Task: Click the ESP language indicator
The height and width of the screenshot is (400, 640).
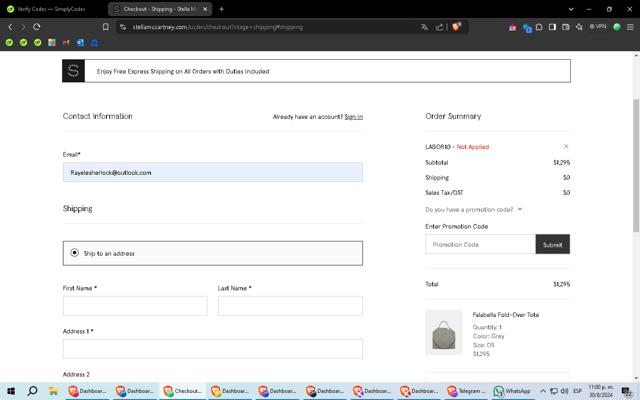Action: coord(578,391)
